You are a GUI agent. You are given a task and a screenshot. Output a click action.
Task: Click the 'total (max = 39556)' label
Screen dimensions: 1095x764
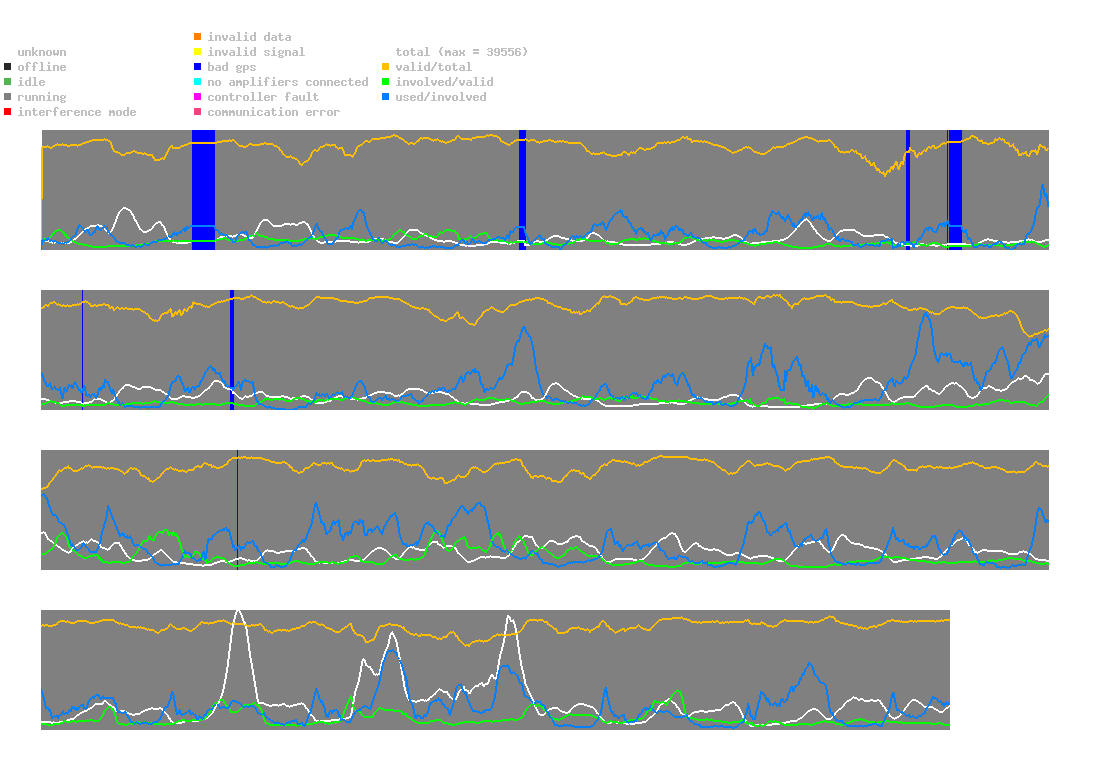pyautogui.click(x=462, y=52)
